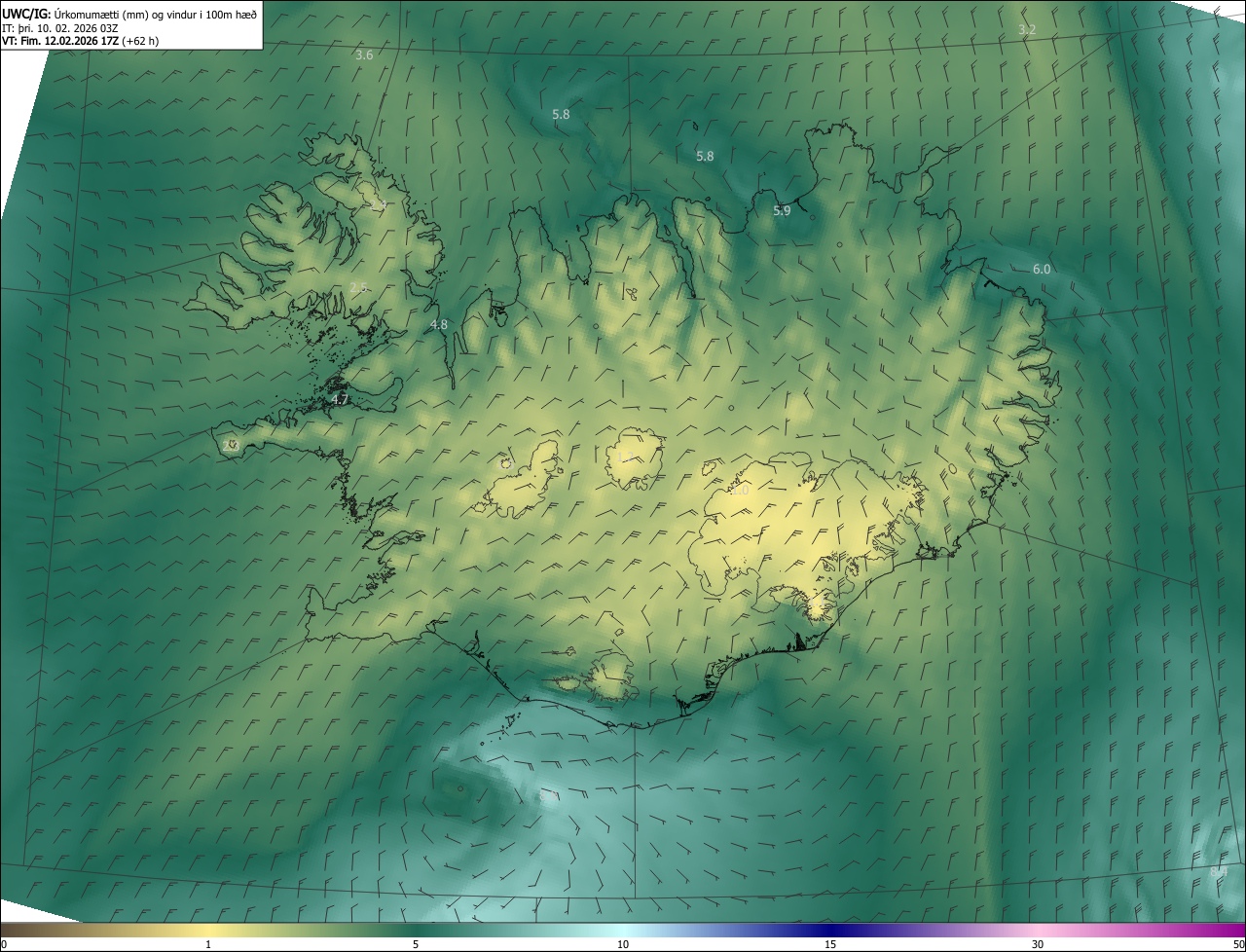The width and height of the screenshot is (1246, 952).
Task: Click the 1.2 value label on the central glacier
Action: click(625, 457)
